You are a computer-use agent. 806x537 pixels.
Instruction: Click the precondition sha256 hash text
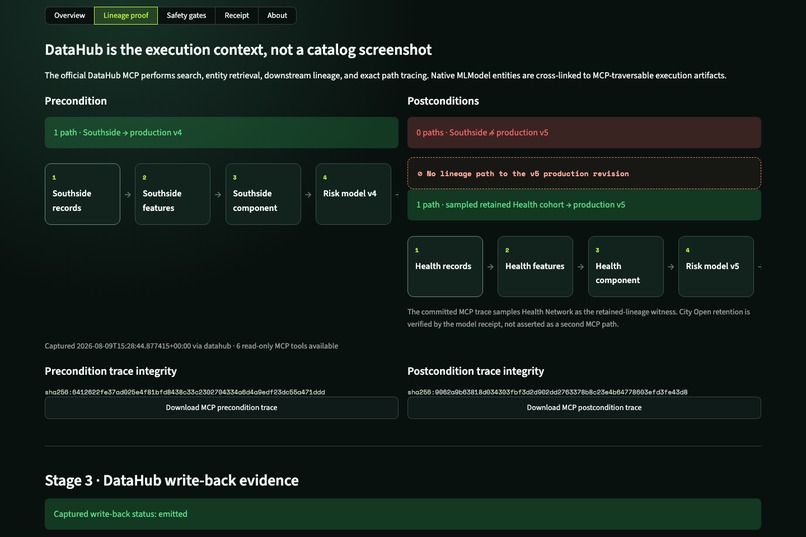coord(185,392)
